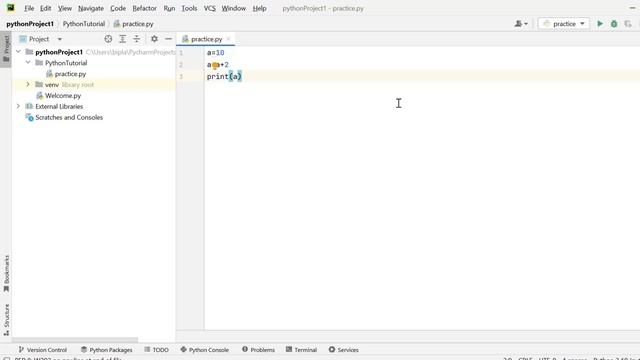Open the Edit menu
Viewport: 640px width, 360px height.
(x=45, y=8)
